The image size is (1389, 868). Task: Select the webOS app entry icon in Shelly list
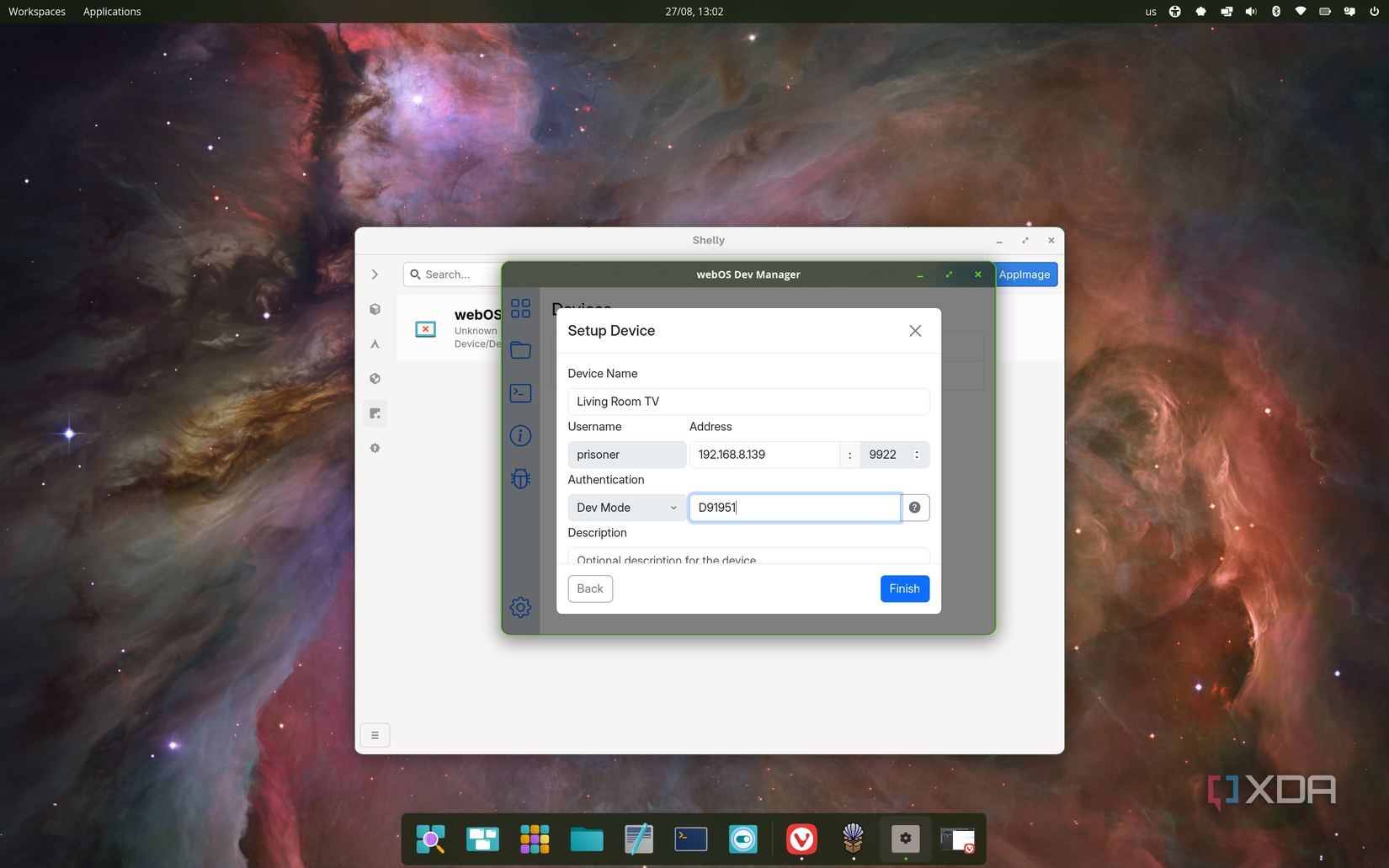pos(426,328)
